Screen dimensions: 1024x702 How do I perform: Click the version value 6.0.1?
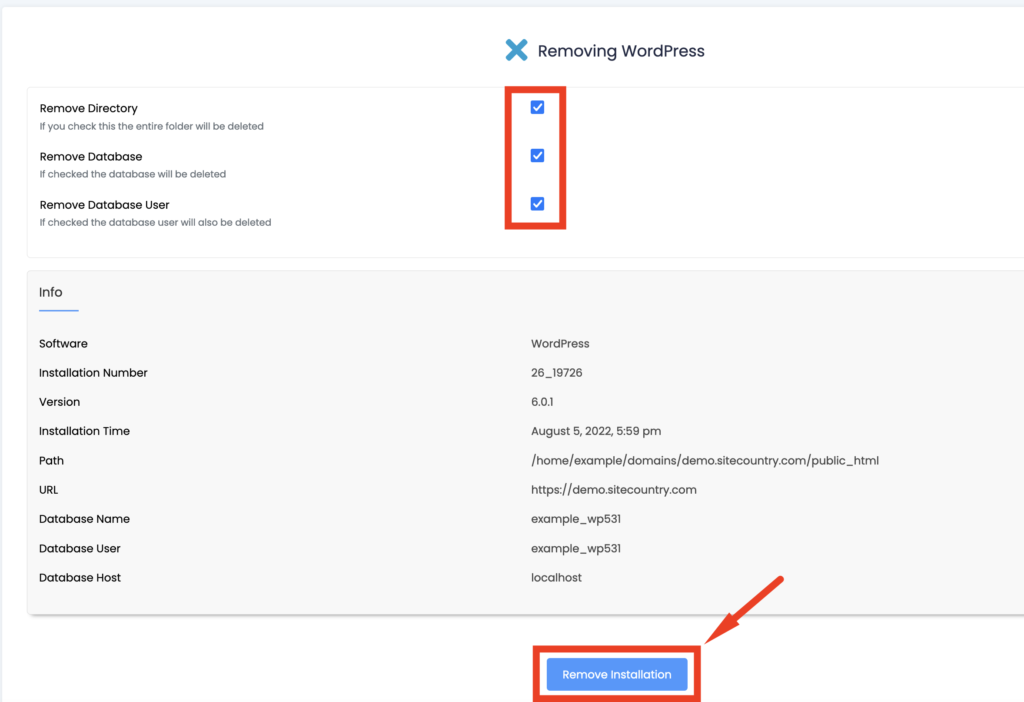tap(542, 402)
